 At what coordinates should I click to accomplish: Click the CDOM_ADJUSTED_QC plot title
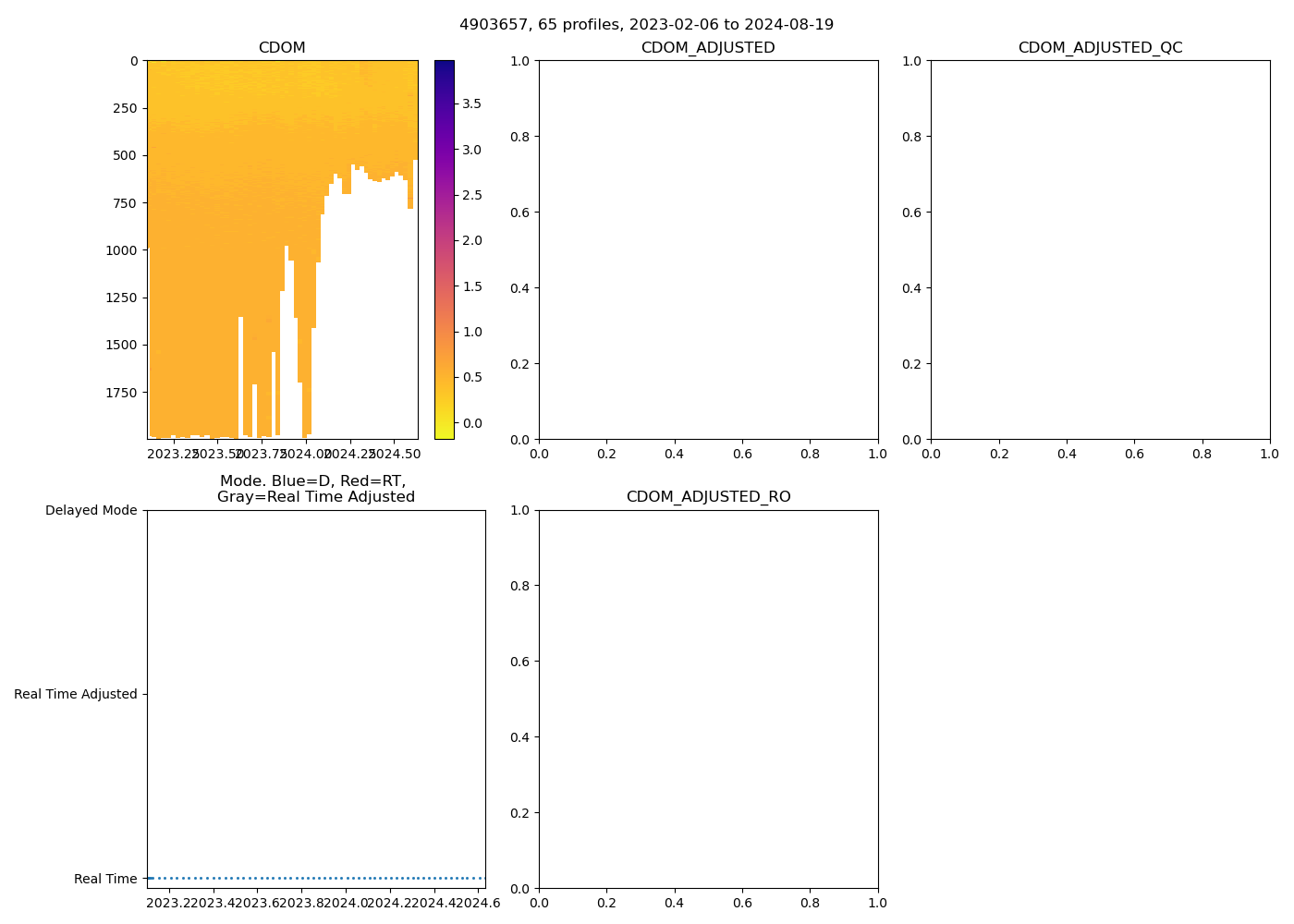[x=1100, y=48]
